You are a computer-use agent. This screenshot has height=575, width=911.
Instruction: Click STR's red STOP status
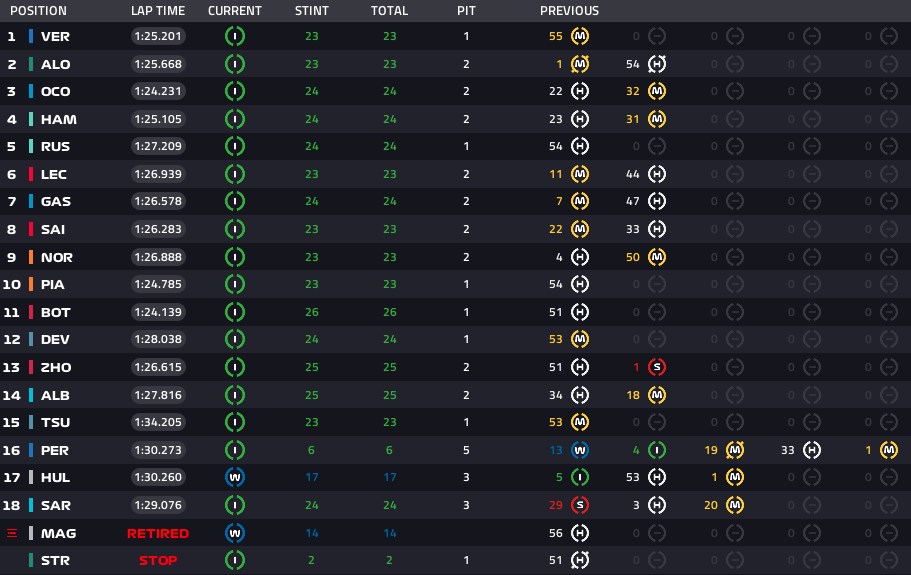point(158,560)
